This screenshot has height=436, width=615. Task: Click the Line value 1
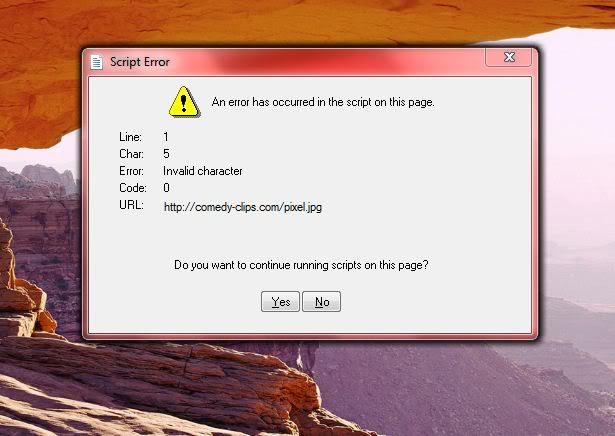pyautogui.click(x=166, y=137)
